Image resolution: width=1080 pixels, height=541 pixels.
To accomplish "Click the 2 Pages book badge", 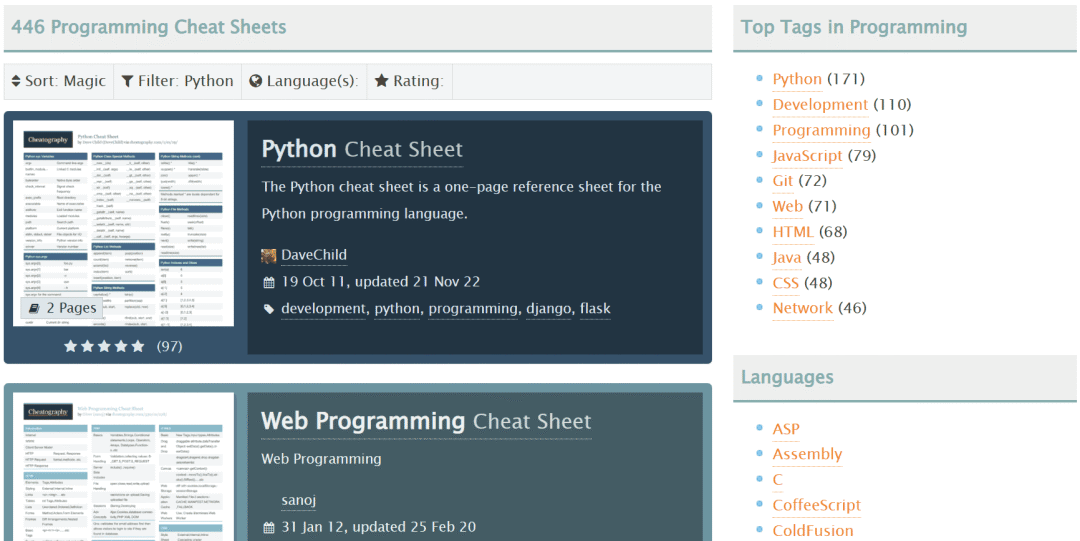I will click(x=63, y=308).
